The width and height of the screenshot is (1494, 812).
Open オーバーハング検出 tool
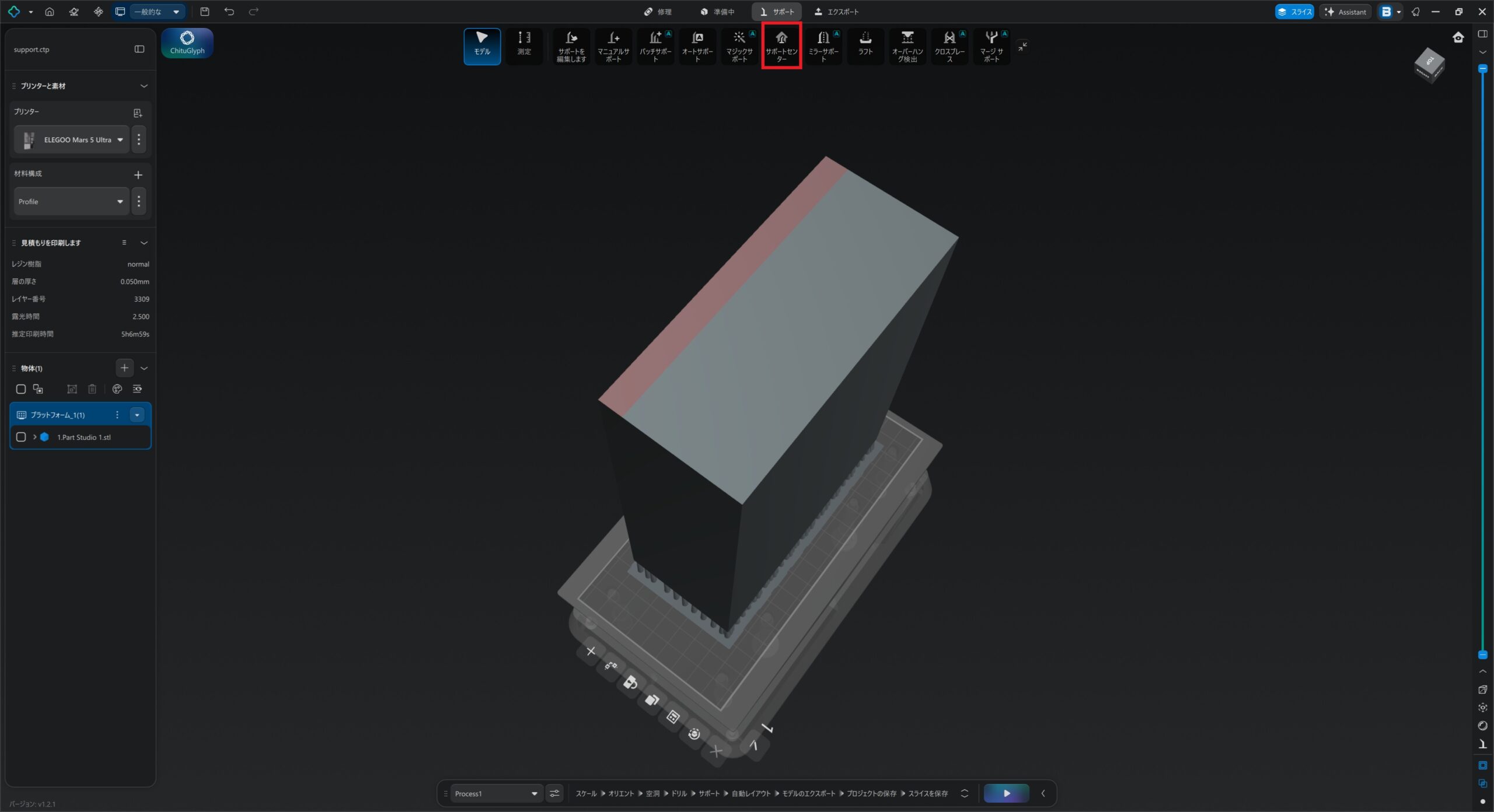pyautogui.click(x=907, y=46)
